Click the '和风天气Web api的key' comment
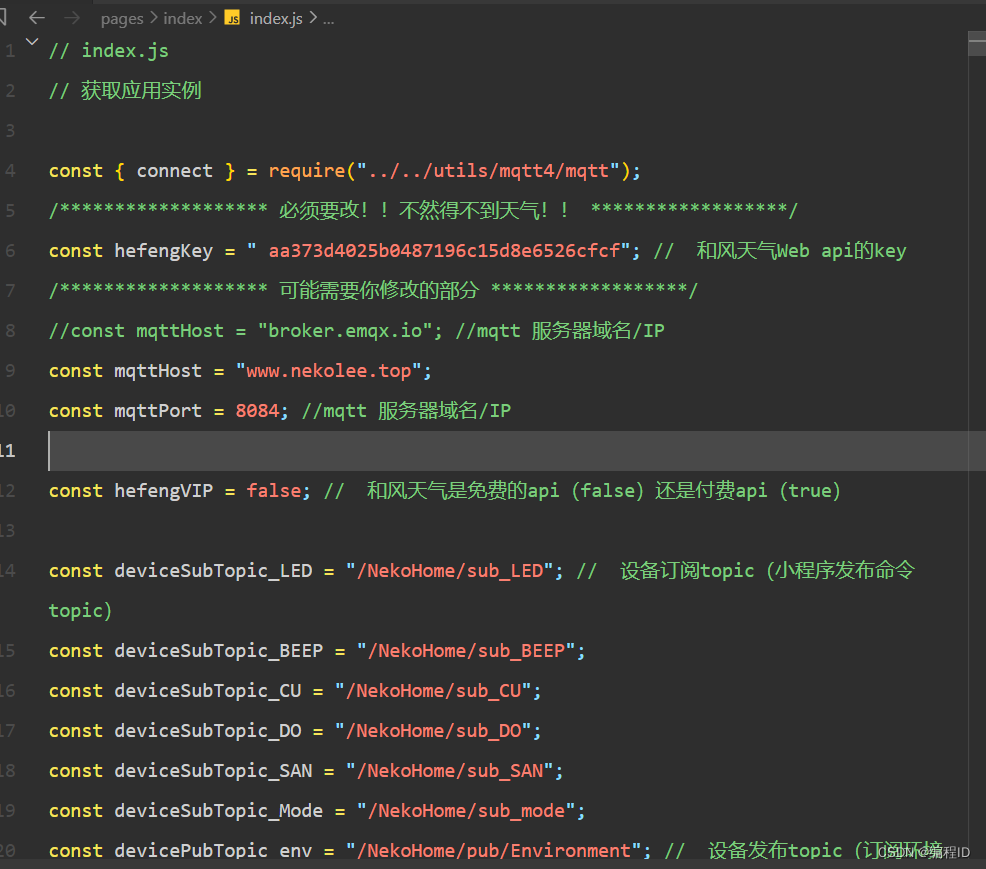986x869 pixels. [x=801, y=251]
